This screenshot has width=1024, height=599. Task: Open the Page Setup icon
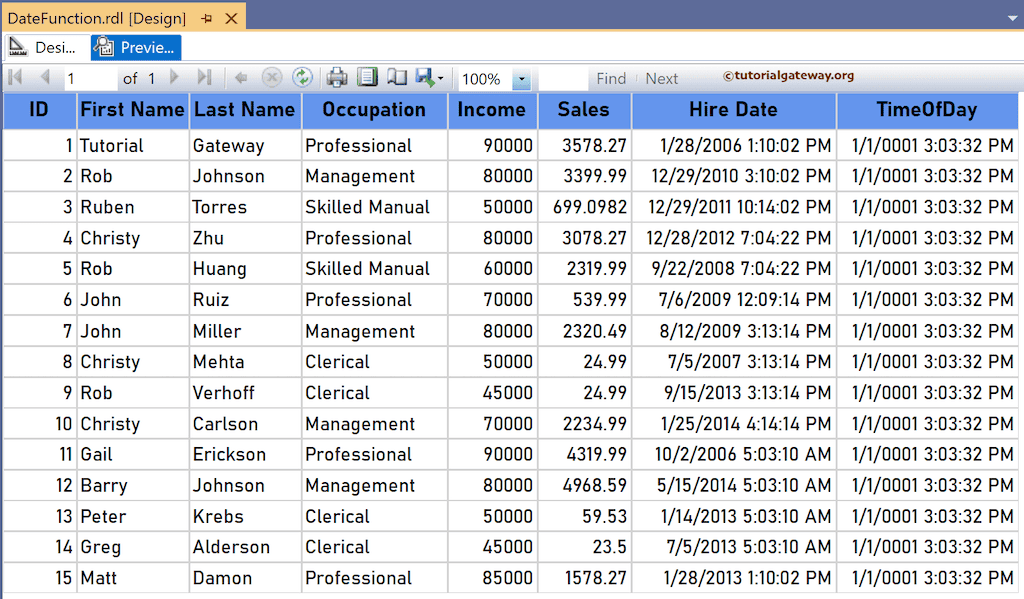click(x=398, y=78)
